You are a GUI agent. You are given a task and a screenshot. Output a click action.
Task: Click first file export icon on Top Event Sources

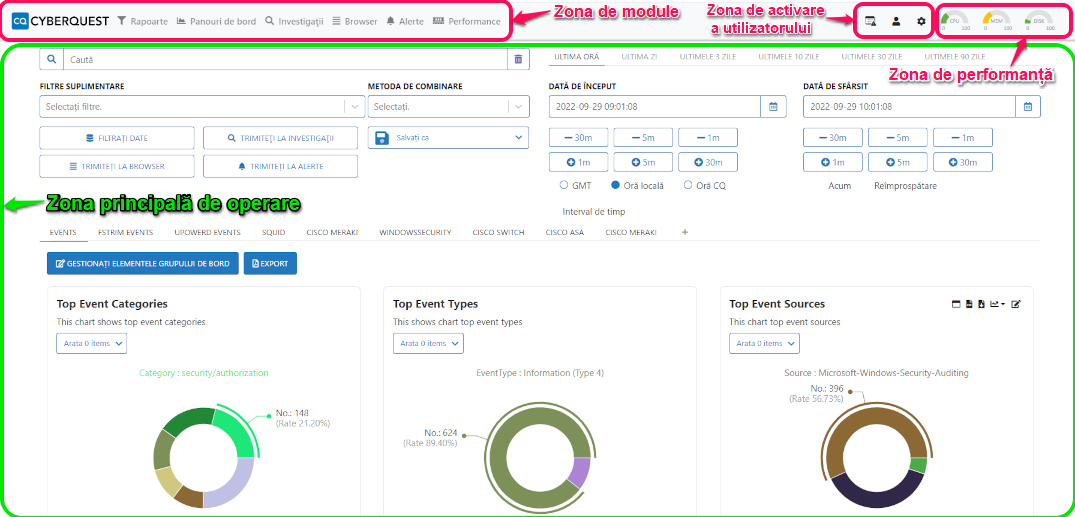tap(969, 304)
